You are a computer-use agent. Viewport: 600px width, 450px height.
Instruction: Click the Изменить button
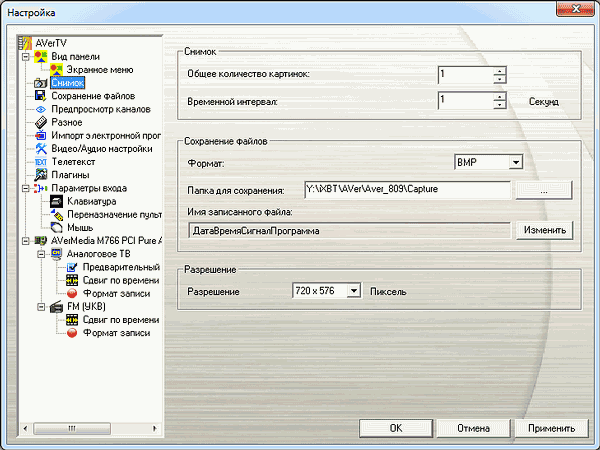[x=545, y=230]
